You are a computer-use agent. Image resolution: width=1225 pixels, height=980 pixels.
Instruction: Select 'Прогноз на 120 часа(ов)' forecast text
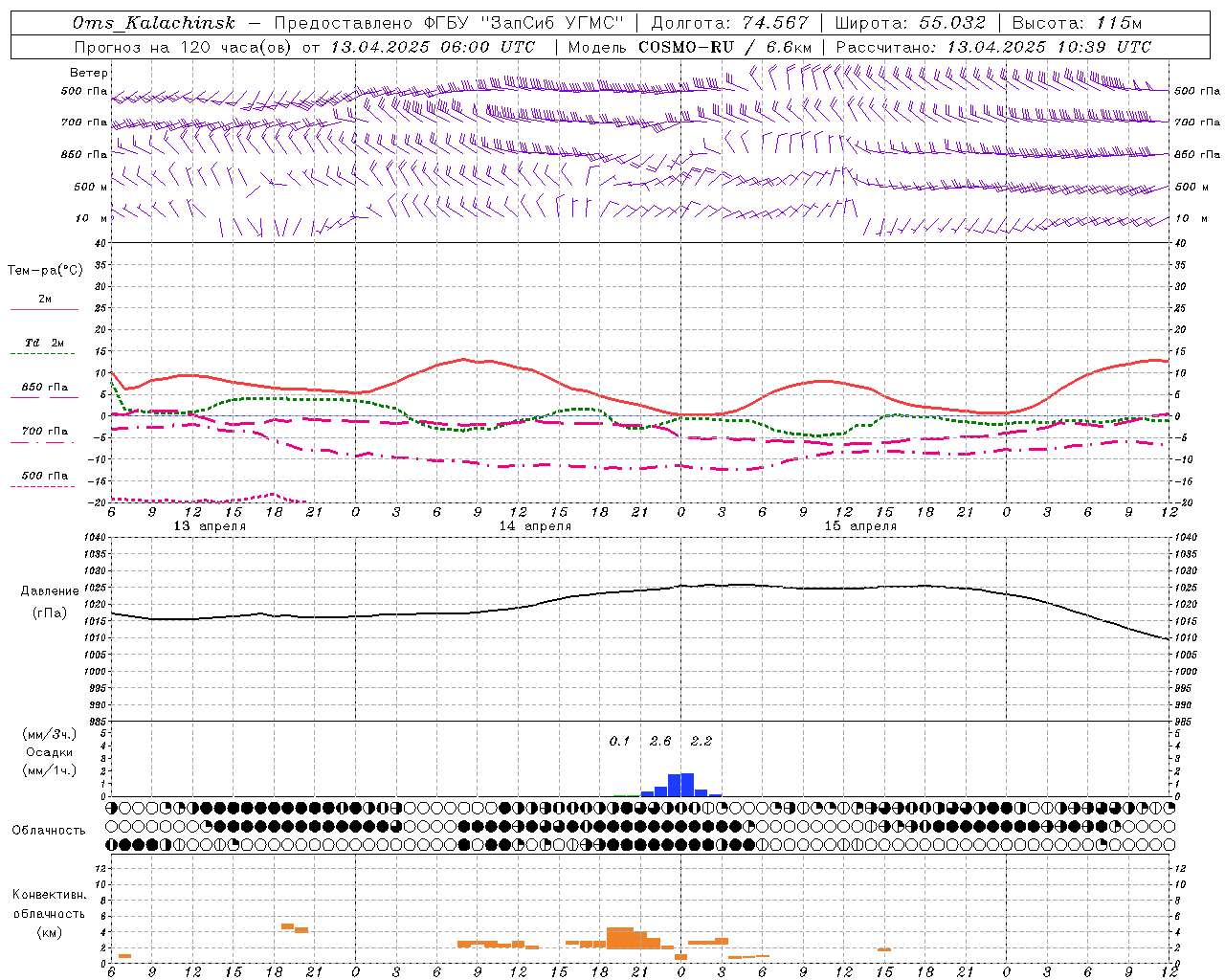coord(184,47)
